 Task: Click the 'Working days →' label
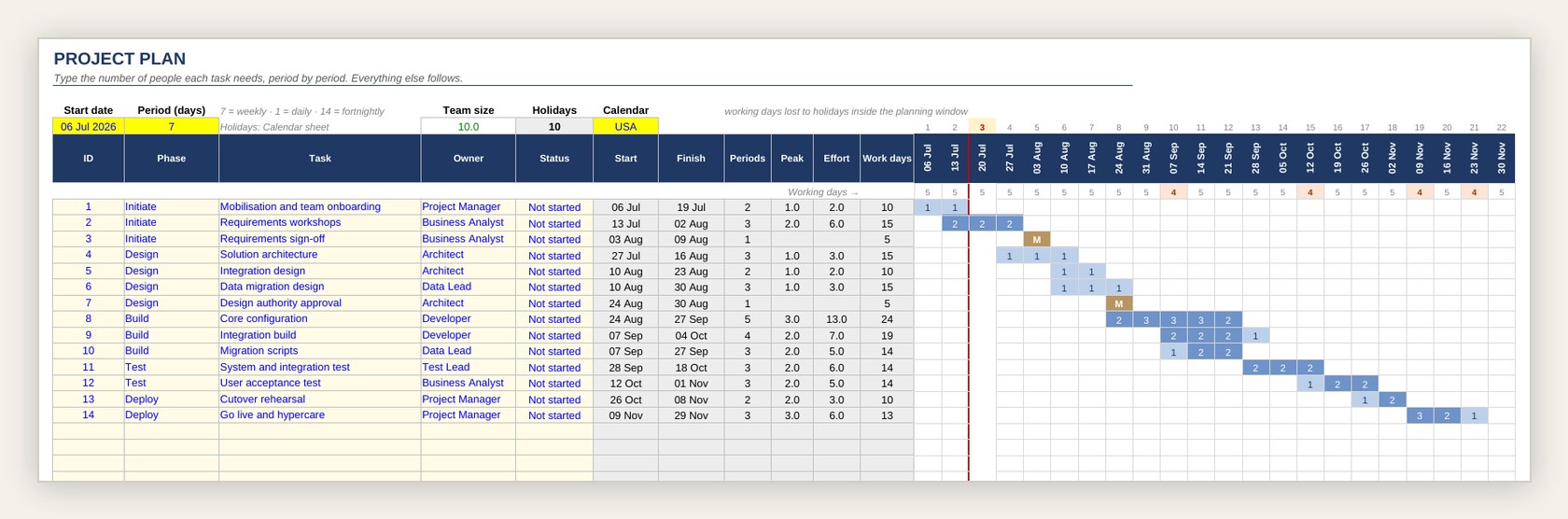[x=822, y=192]
